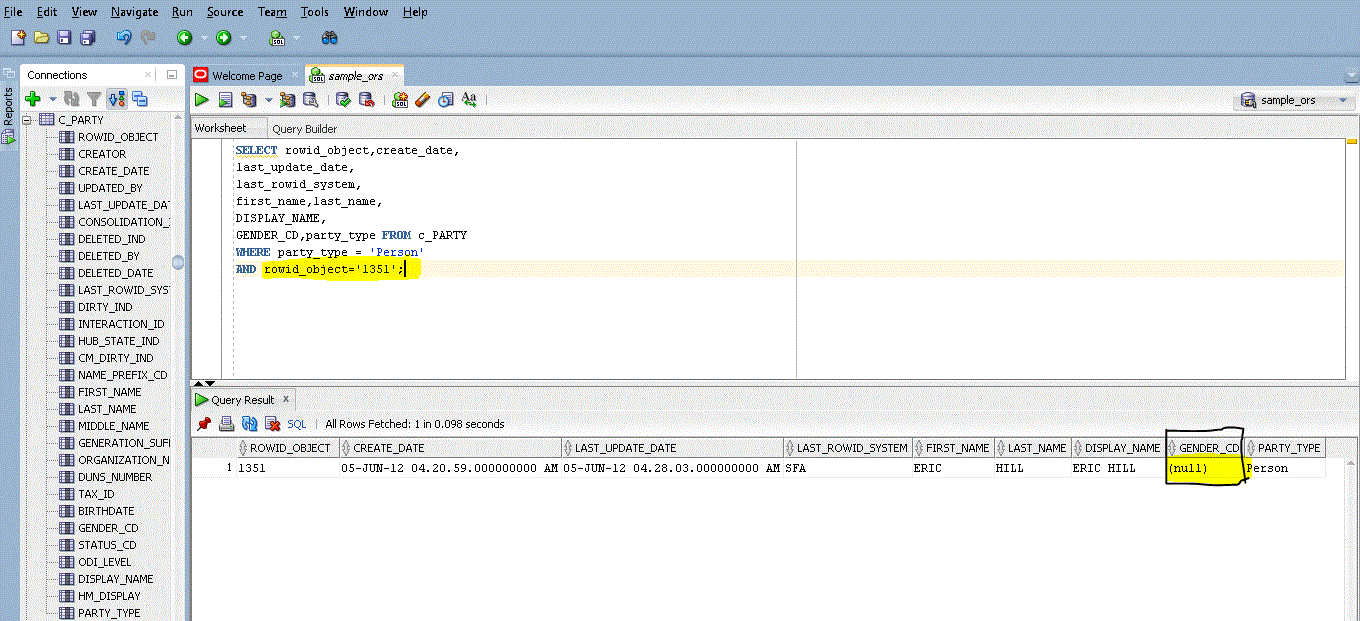Click the Print icon in Query Result
The image size is (1360, 621).
coord(227,424)
